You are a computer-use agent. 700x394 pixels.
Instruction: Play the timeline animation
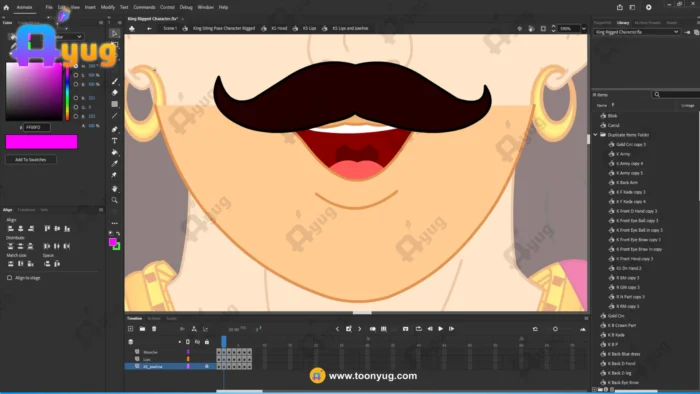point(441,329)
